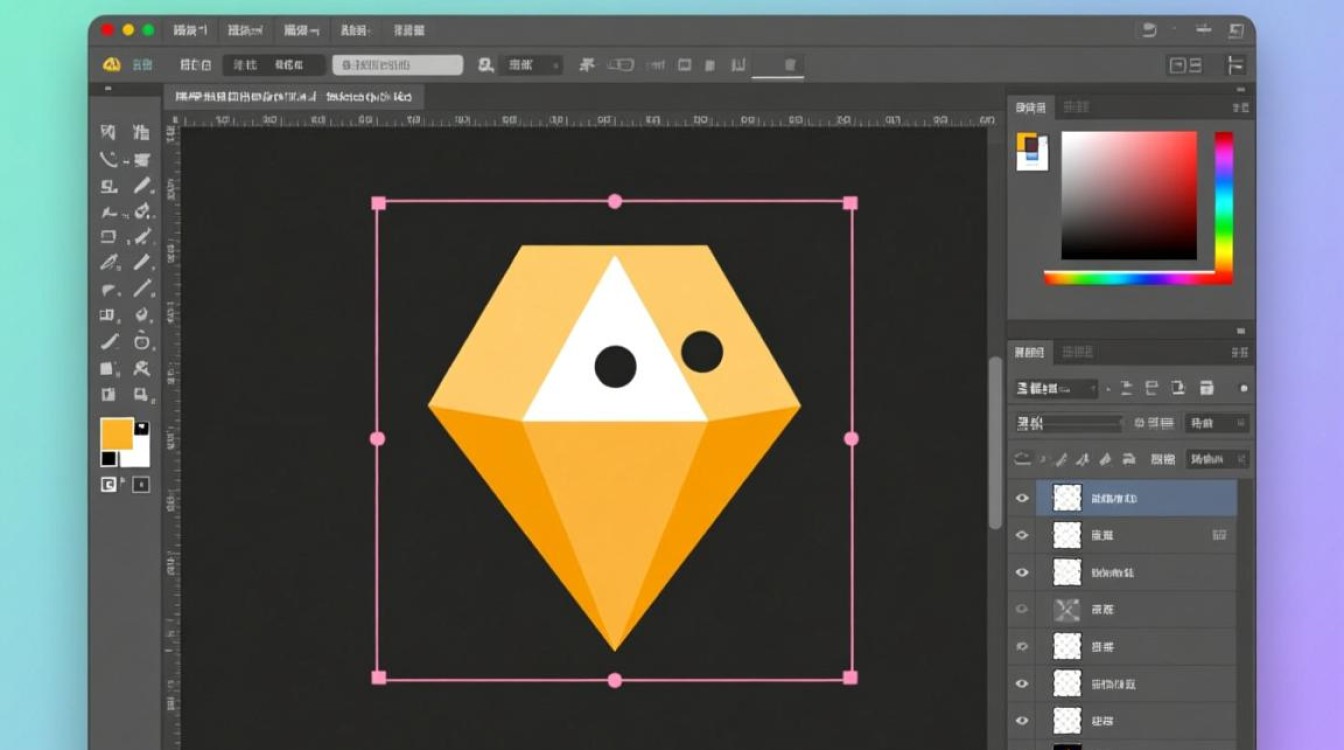Click the vertical rainbow hue slider

[x=1224, y=200]
